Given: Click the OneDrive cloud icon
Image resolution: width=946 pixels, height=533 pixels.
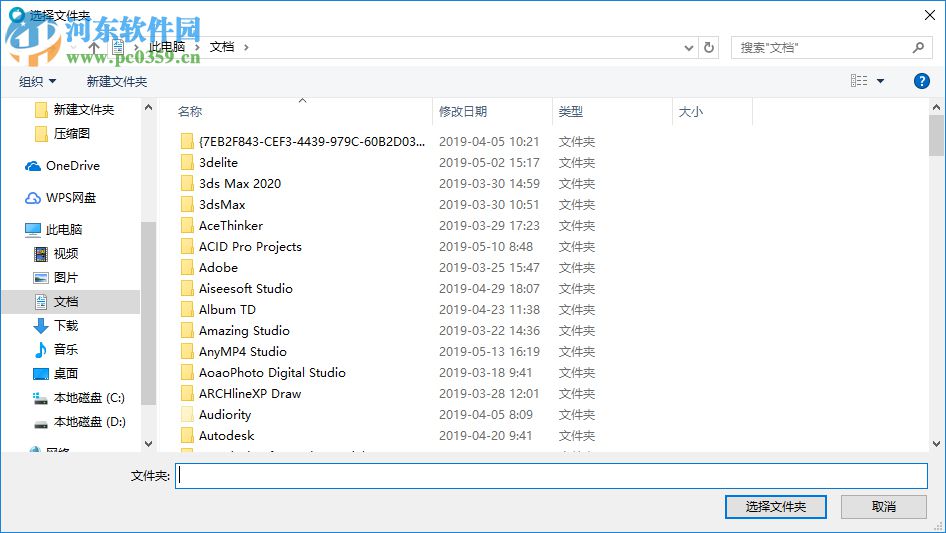Looking at the screenshot, I should [x=33, y=166].
